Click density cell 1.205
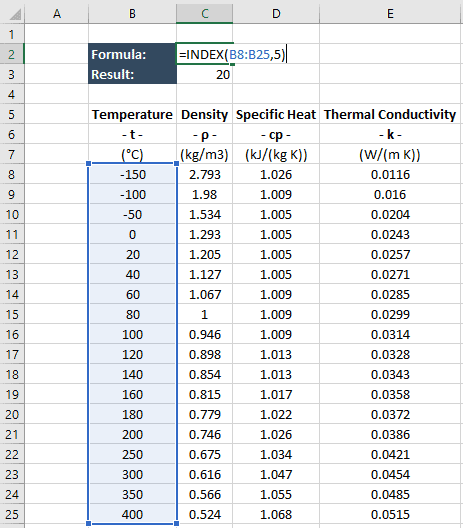 pyautogui.click(x=204, y=254)
